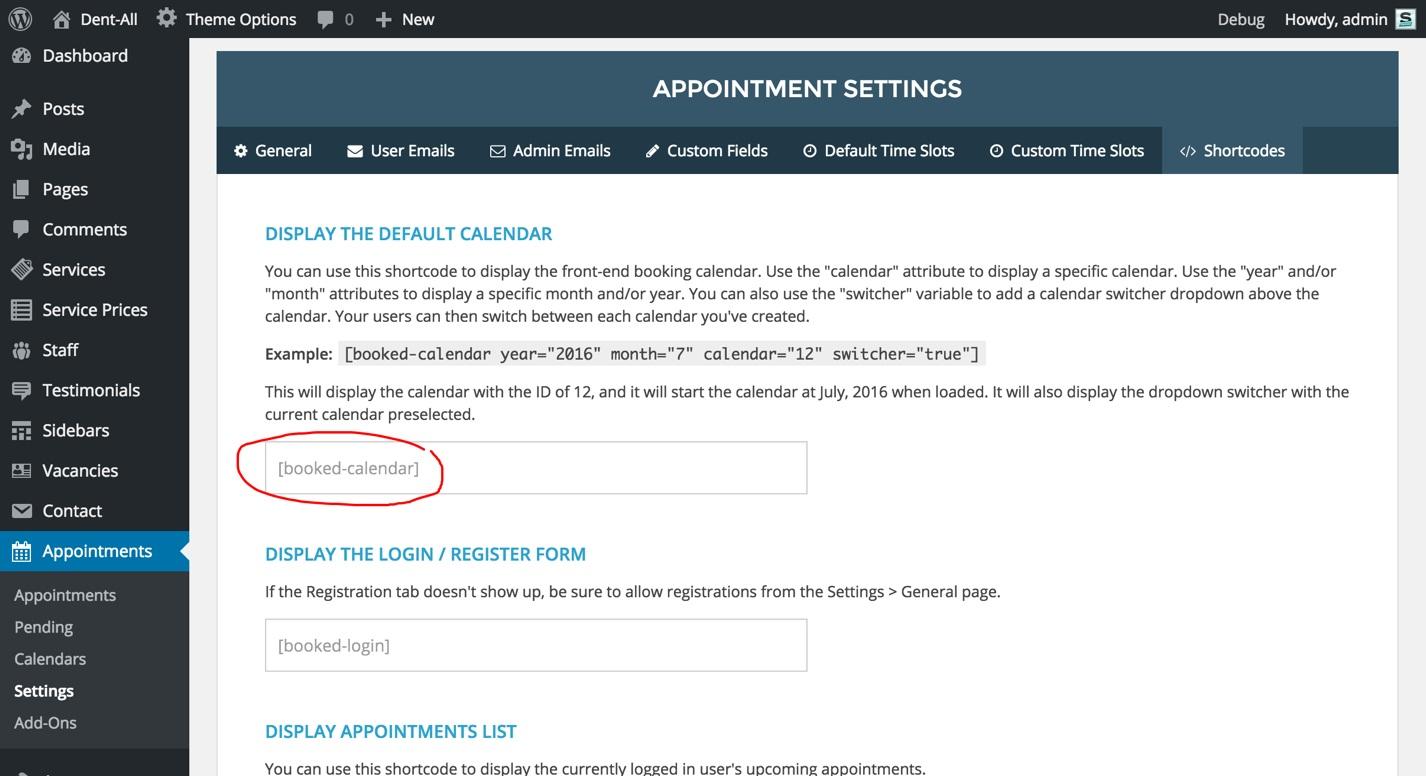Click the [booked-calendar] shortcode field
This screenshot has height=776, width=1426.
pyautogui.click(x=536, y=468)
